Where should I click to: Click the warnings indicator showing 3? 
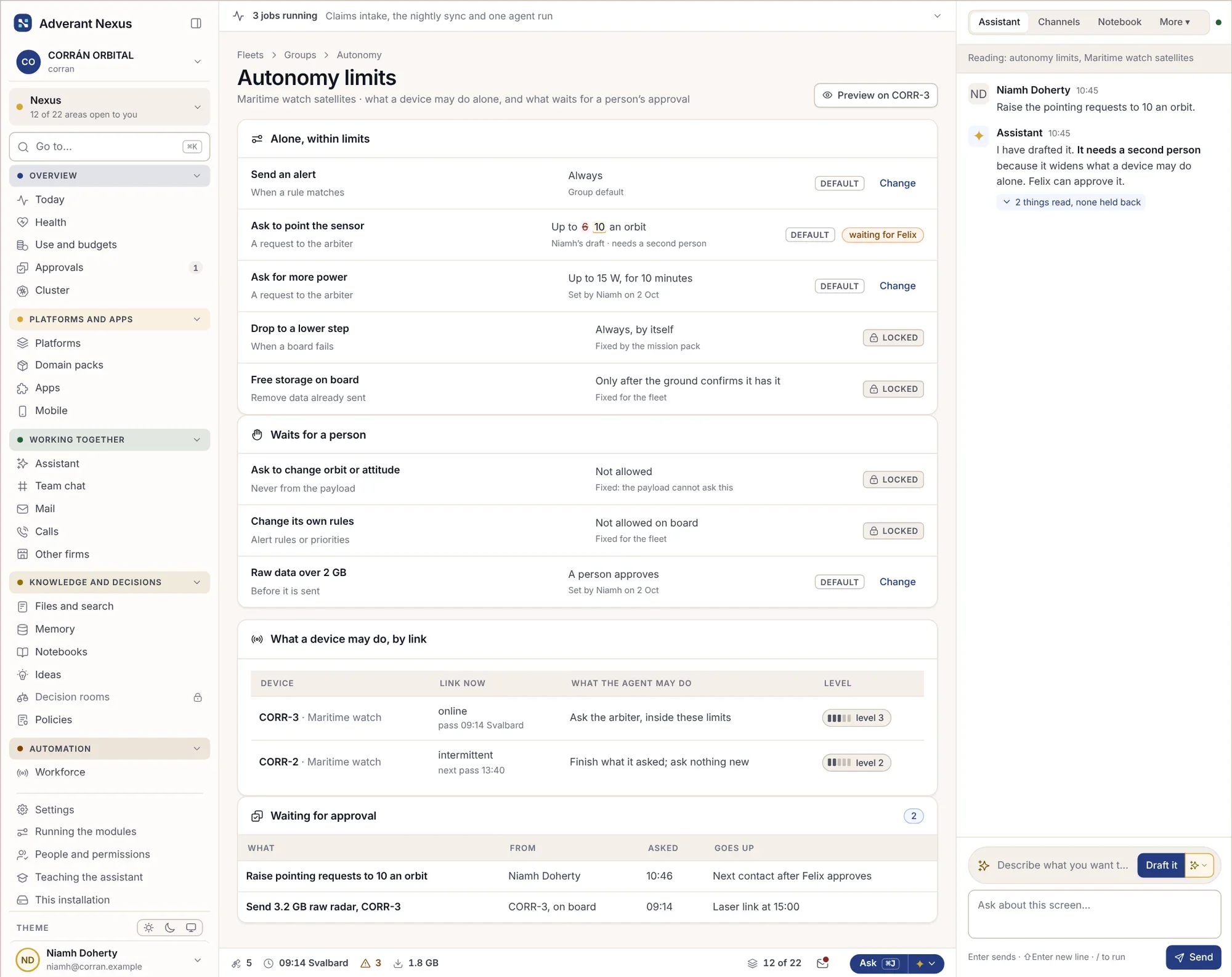point(371,963)
